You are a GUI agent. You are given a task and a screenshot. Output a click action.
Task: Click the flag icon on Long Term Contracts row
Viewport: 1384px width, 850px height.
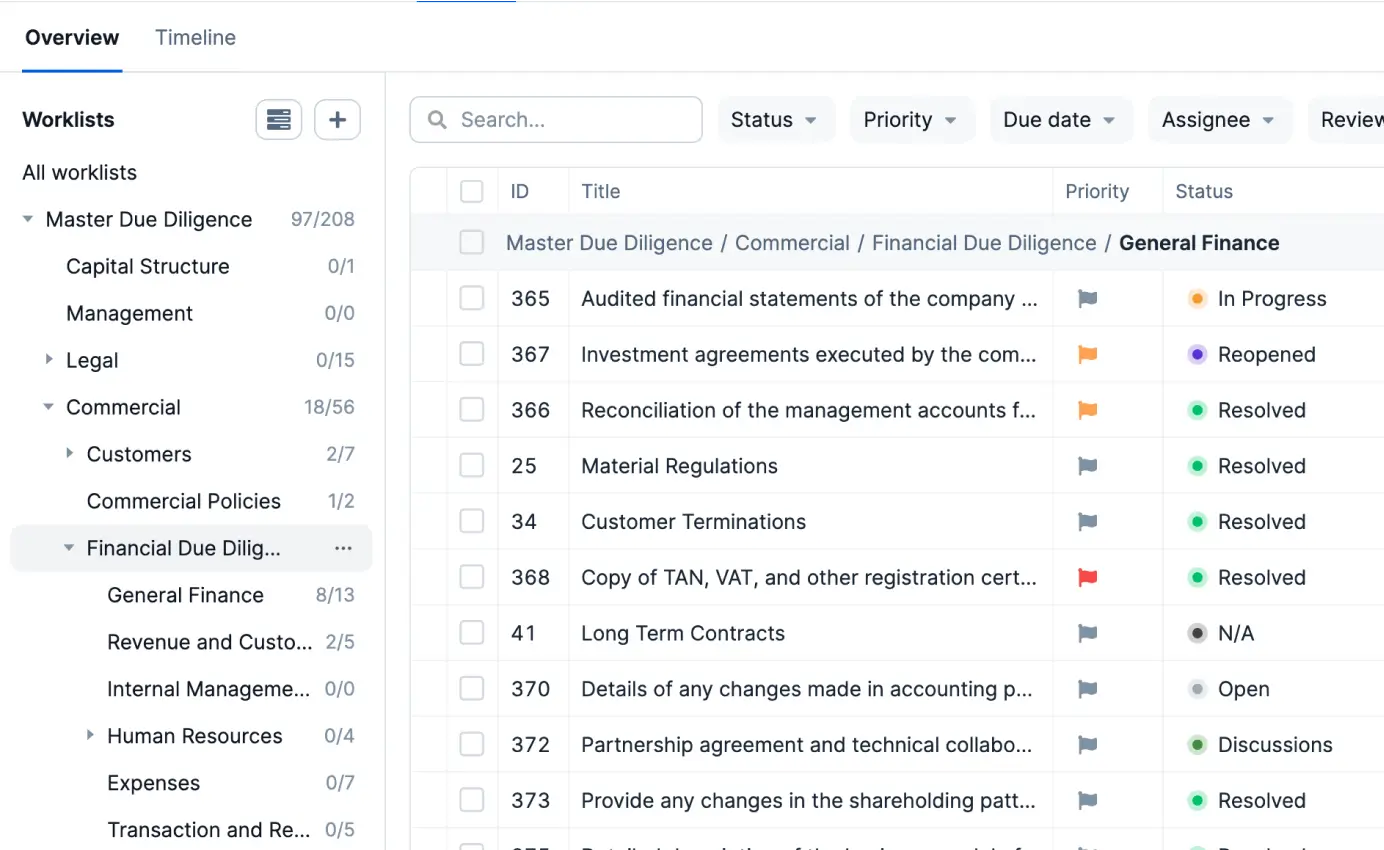[x=1086, y=632]
